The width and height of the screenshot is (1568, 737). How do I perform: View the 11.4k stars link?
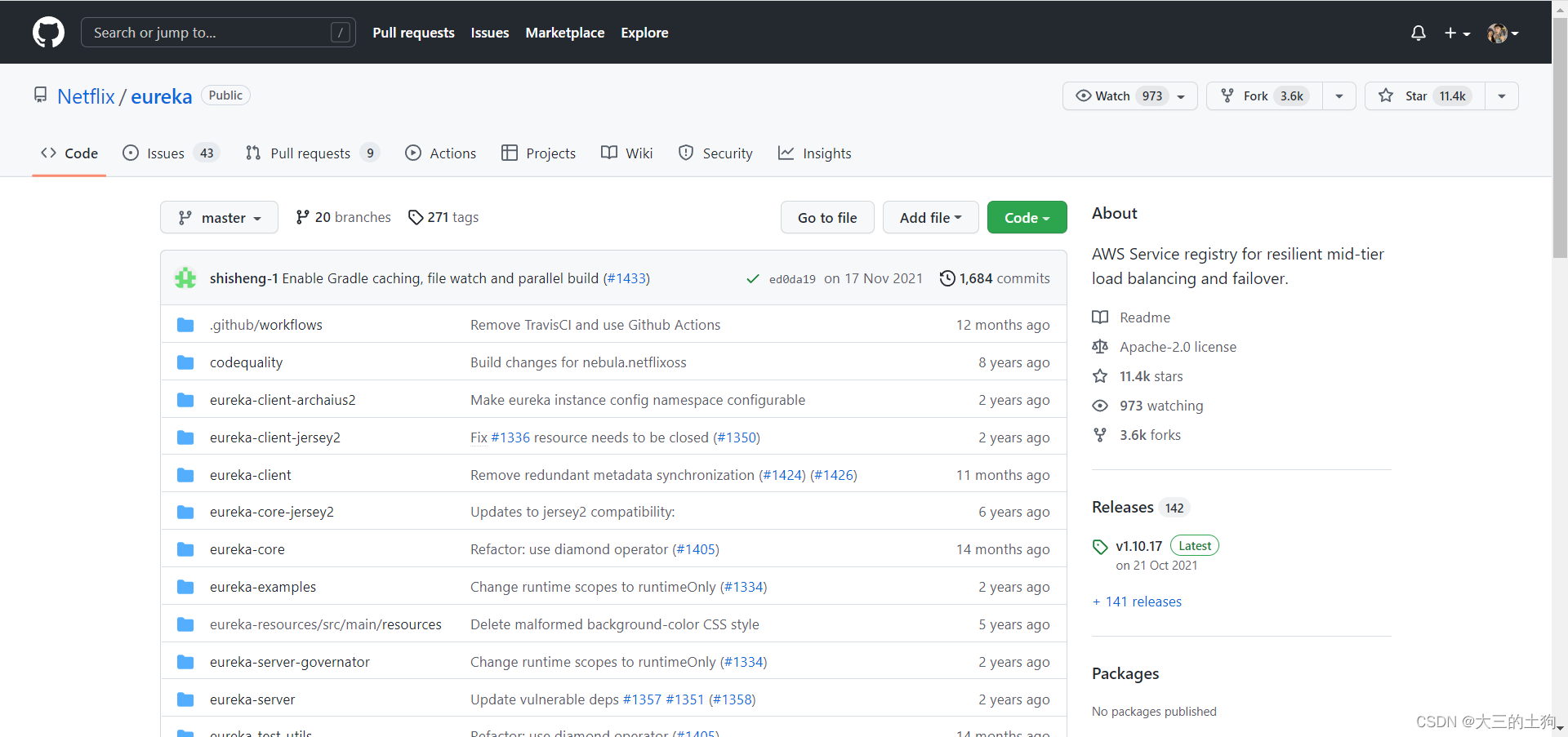1138,376
